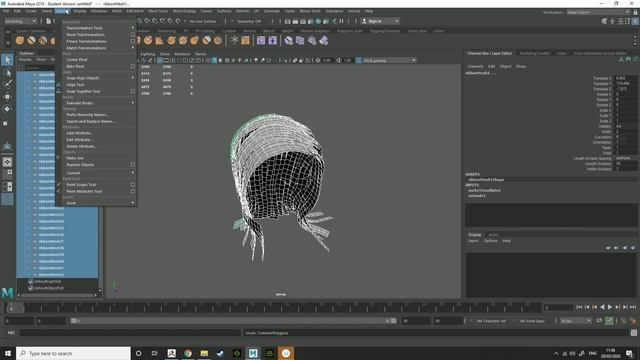
Task: Click the purple star shelf icon
Action: click(272, 40)
